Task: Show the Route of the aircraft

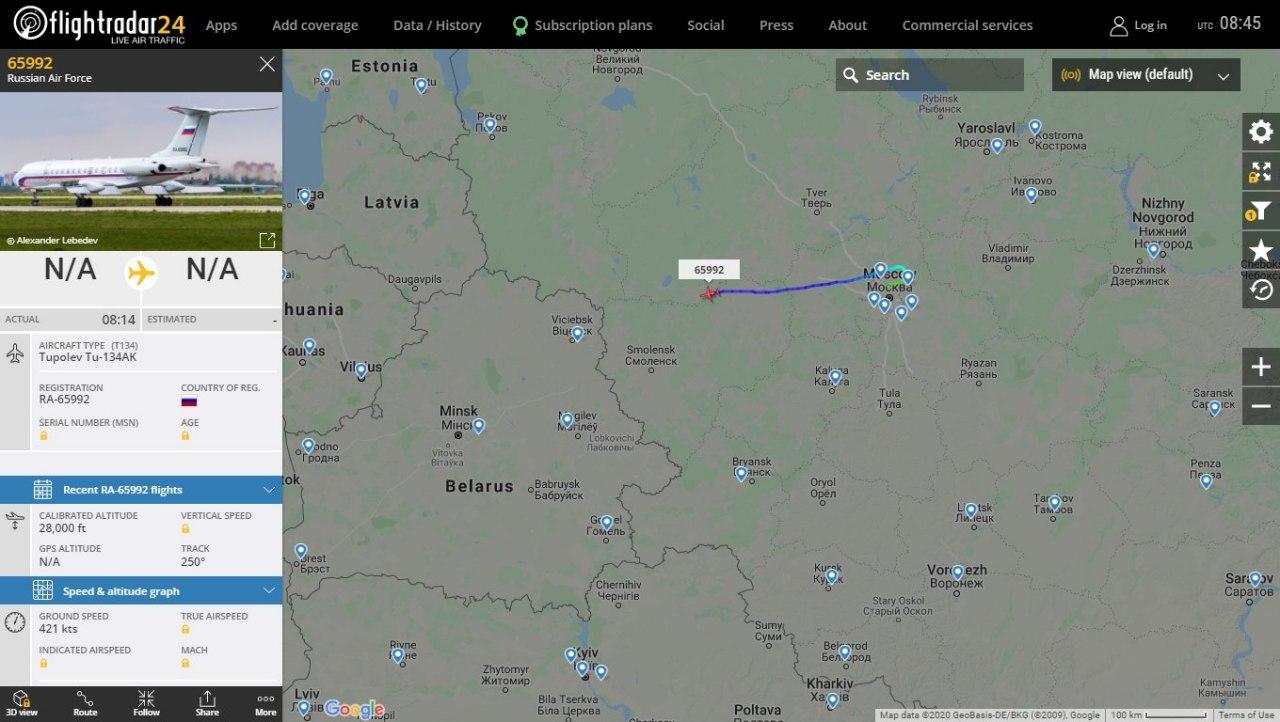Action: pyautogui.click(x=85, y=704)
